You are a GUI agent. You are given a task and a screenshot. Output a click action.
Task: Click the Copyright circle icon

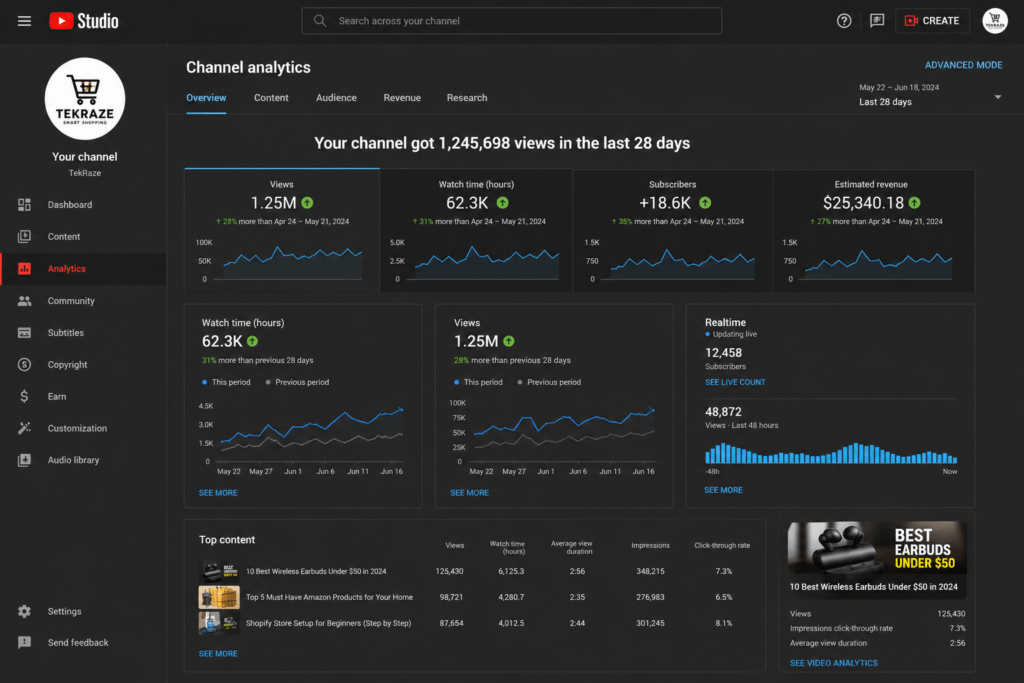pos(24,364)
